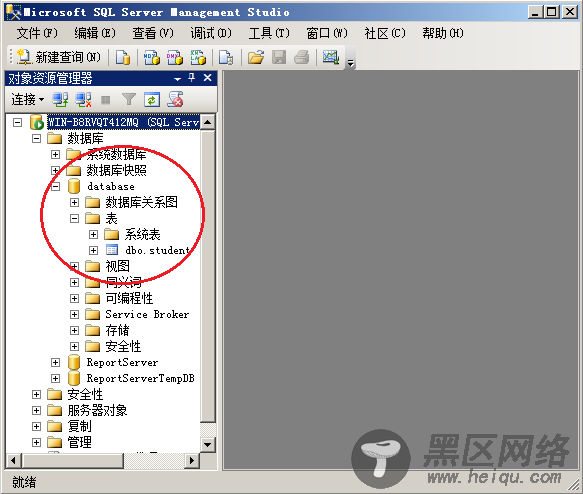Expand the ReportServer database node
Viewport: 583px width, 494px height.
55,362
